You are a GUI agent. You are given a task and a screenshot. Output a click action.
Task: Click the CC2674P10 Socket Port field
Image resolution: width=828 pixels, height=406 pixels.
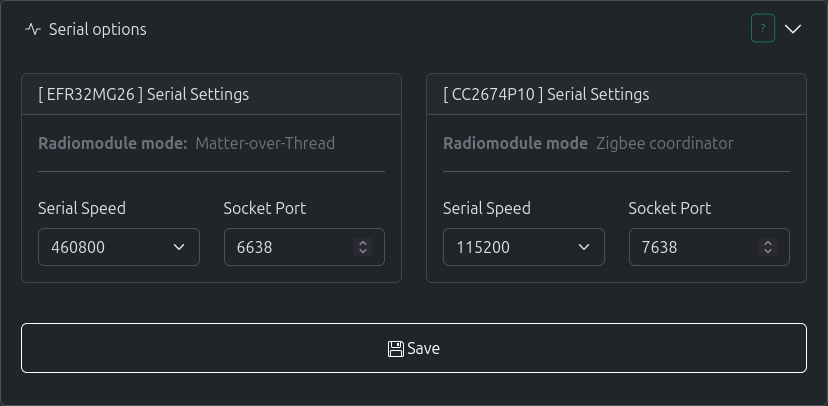[x=695, y=247]
